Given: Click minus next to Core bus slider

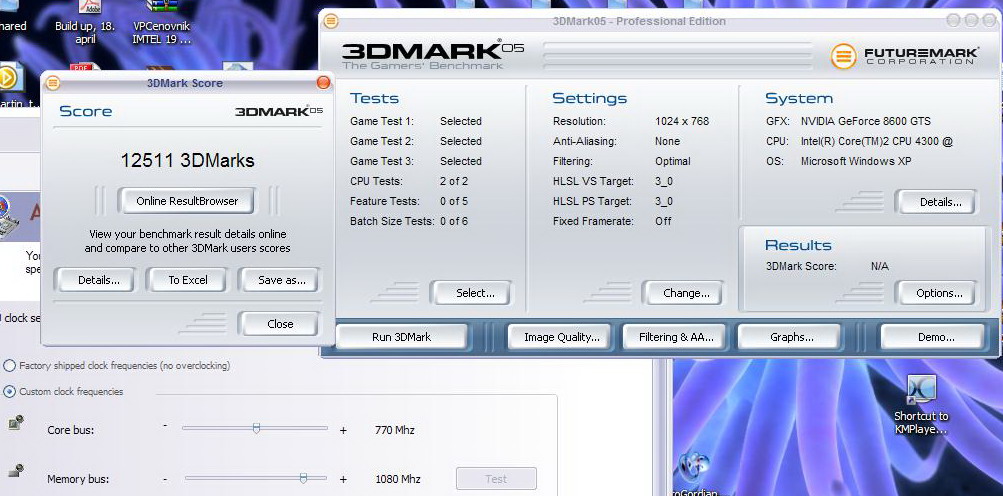Looking at the screenshot, I should point(165,426).
